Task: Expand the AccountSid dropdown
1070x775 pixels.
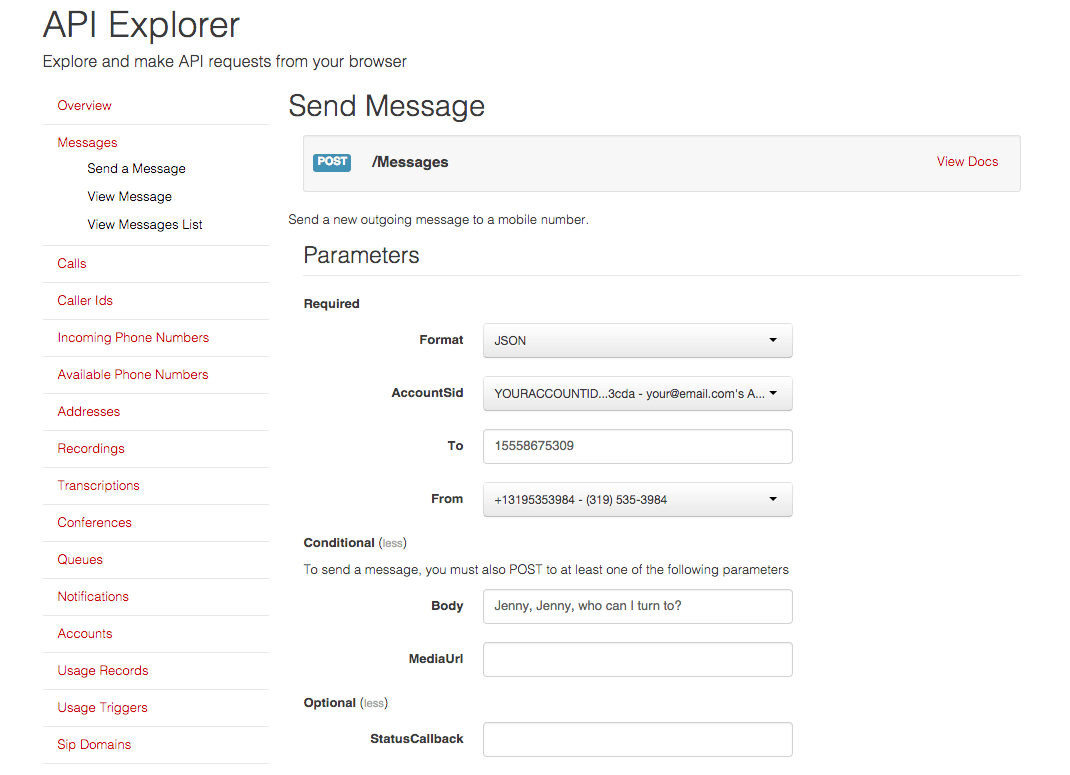Action: pos(637,394)
